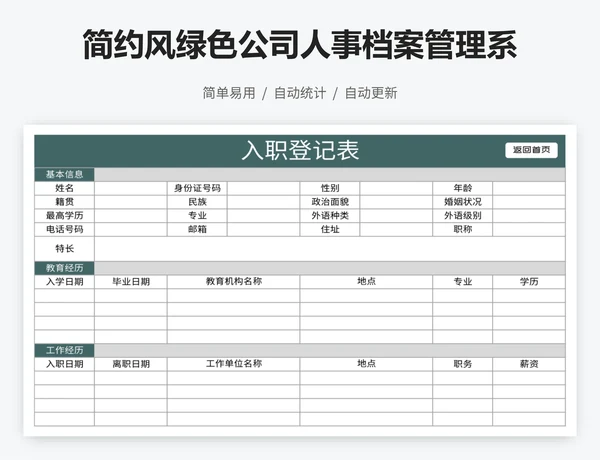600x460 pixels.
Task: Select the 工作经历 section header
Action: tap(65, 350)
